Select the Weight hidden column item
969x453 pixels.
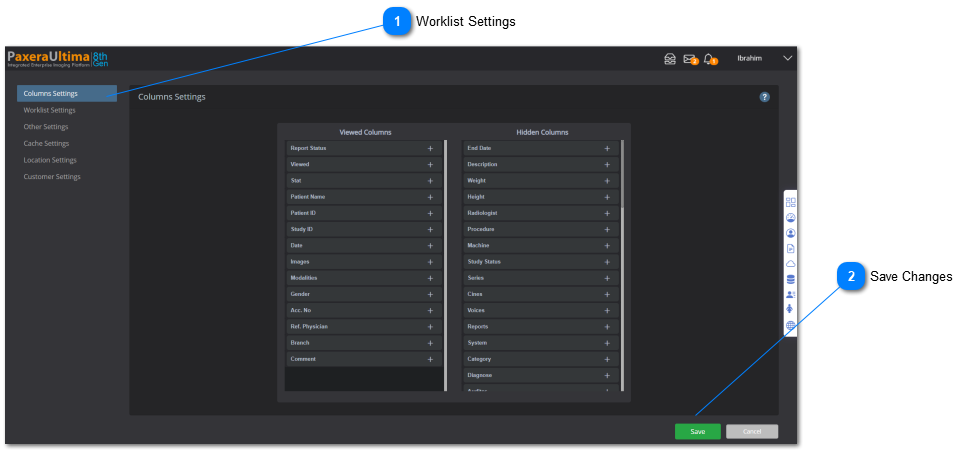(541, 181)
